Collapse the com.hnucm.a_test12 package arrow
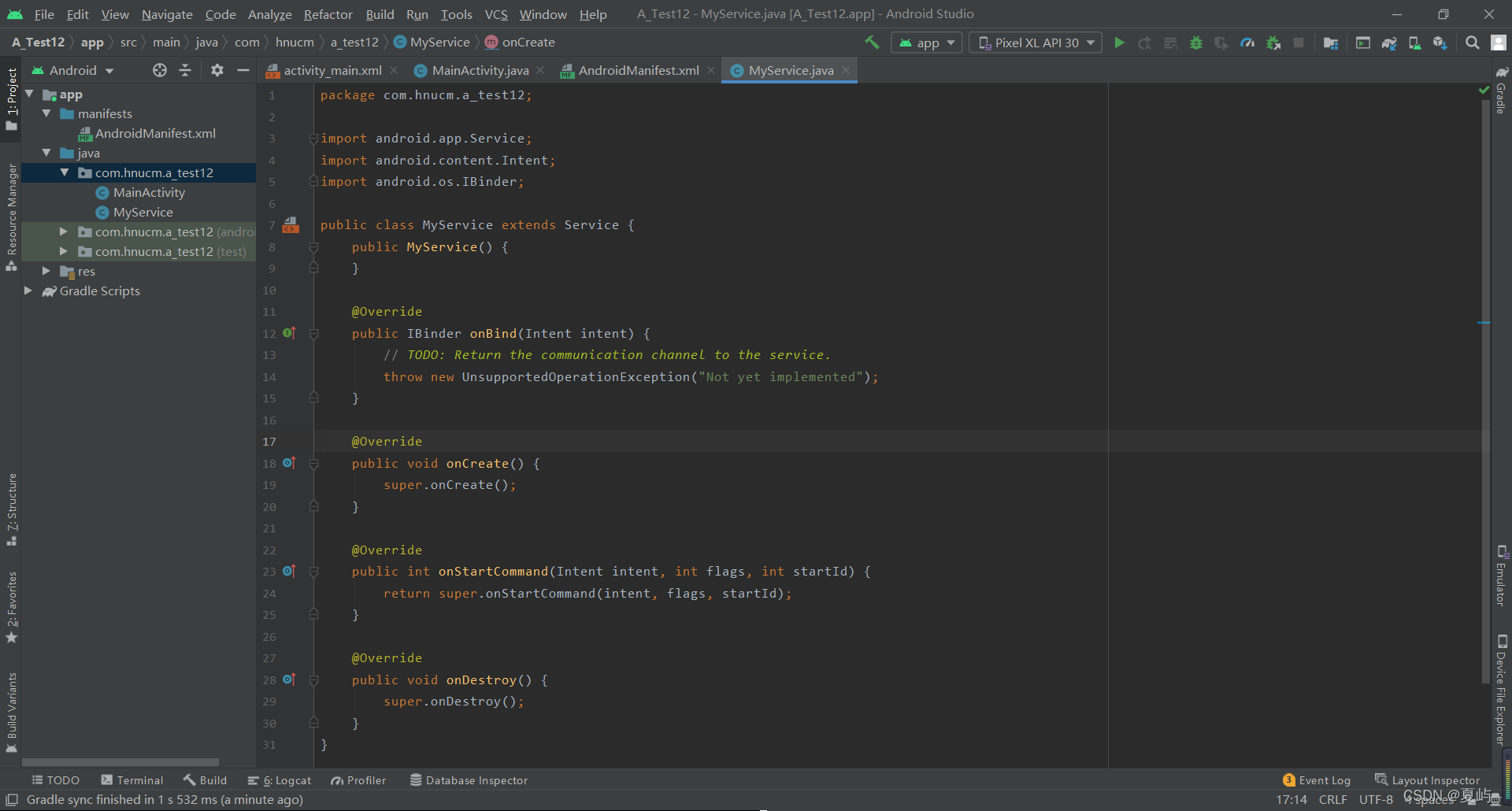Screen dimensions: 1512x811 [x=65, y=172]
